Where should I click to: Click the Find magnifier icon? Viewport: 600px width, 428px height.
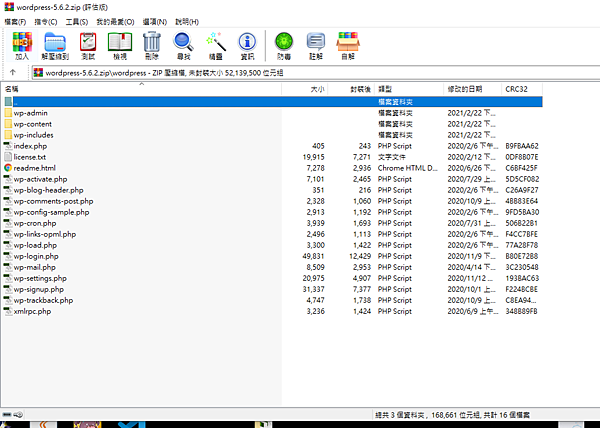tap(183, 42)
